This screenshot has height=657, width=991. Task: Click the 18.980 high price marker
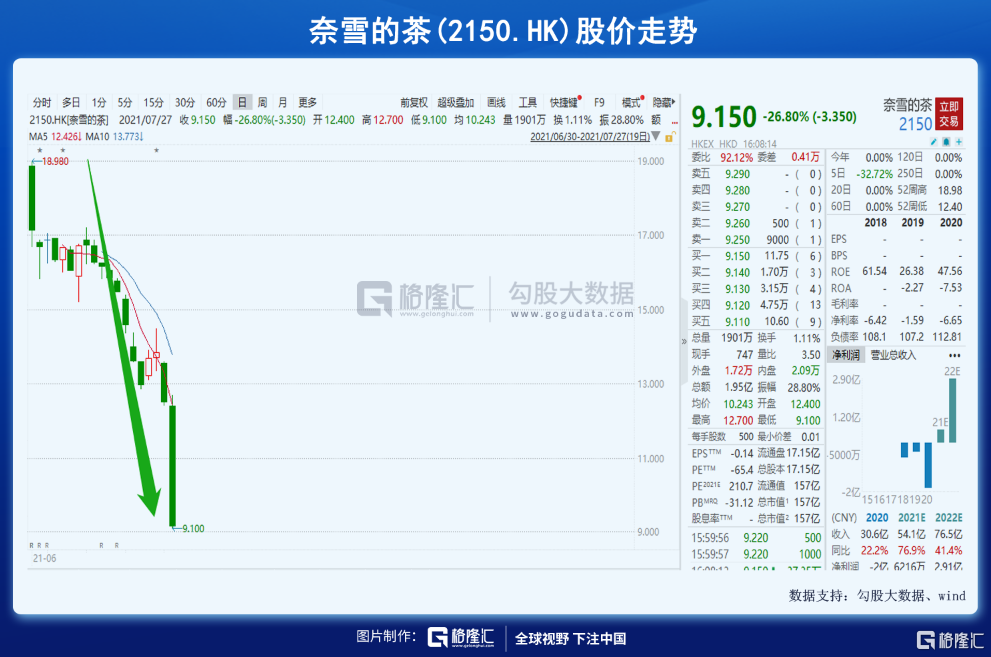click(x=55, y=161)
